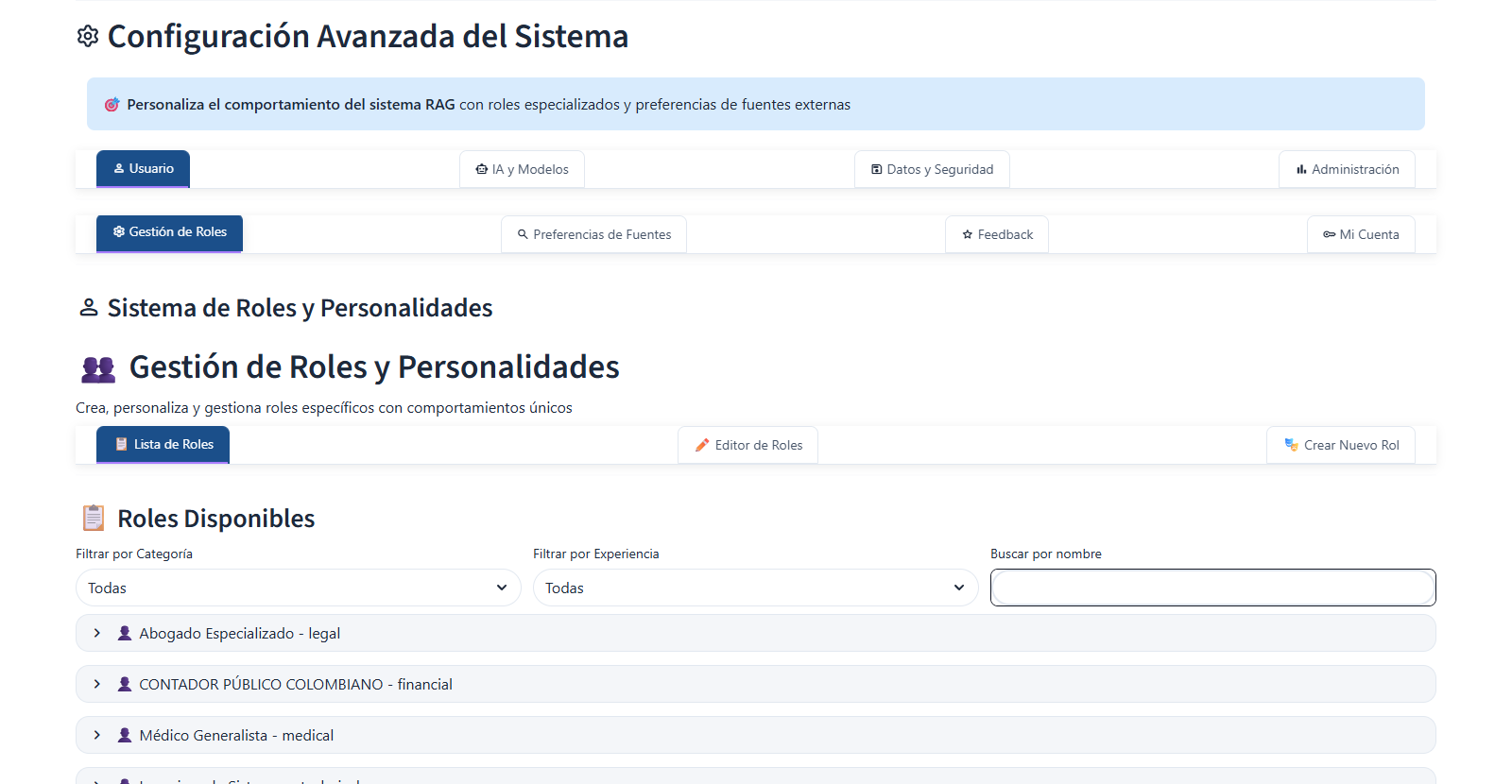Click the Roles Disponibles heading

215,519
